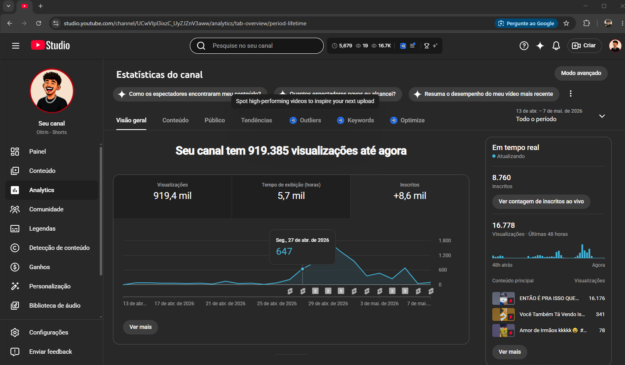Switch to the Conteúdo analytics tab
625x365 pixels.
[175, 120]
